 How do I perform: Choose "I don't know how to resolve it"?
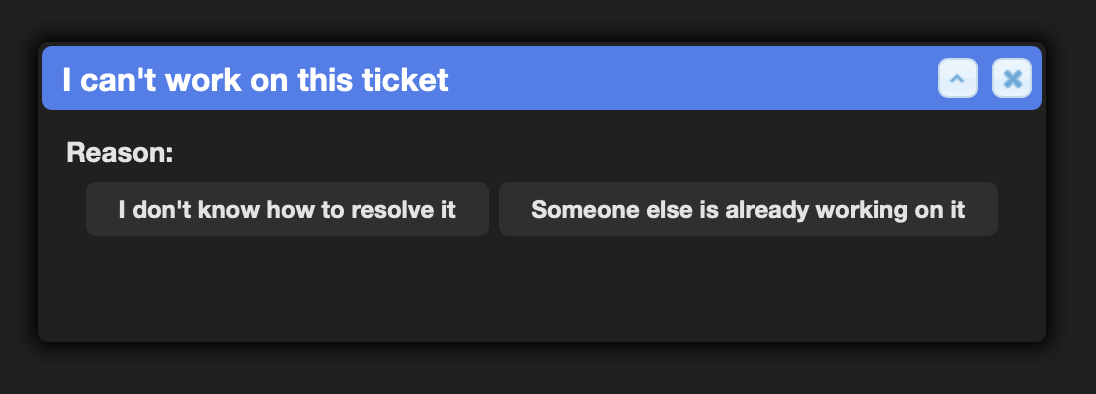[287, 209]
